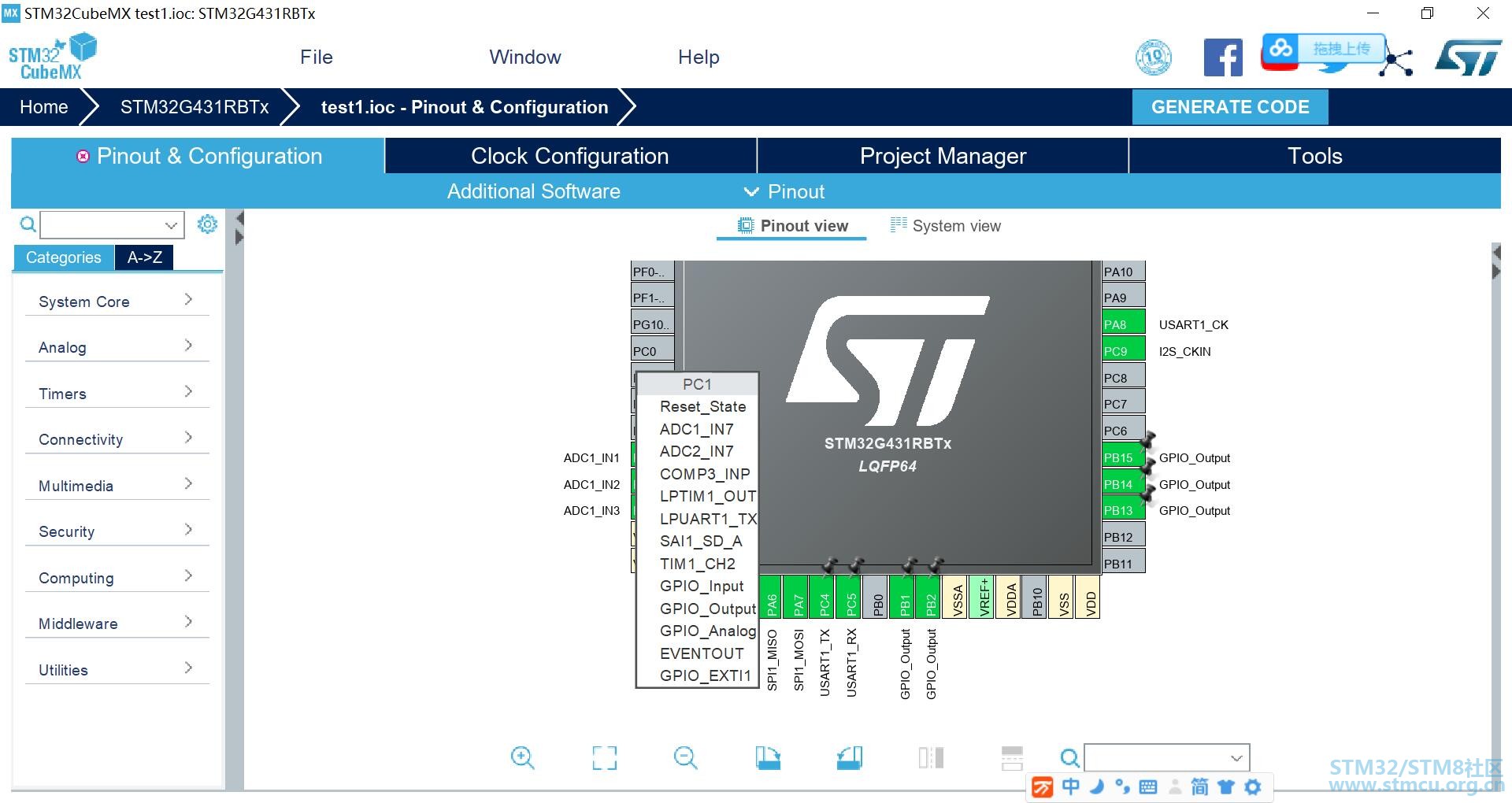This screenshot has height=803, width=1512.
Task: Click GENERATE CODE button
Action: (1230, 107)
